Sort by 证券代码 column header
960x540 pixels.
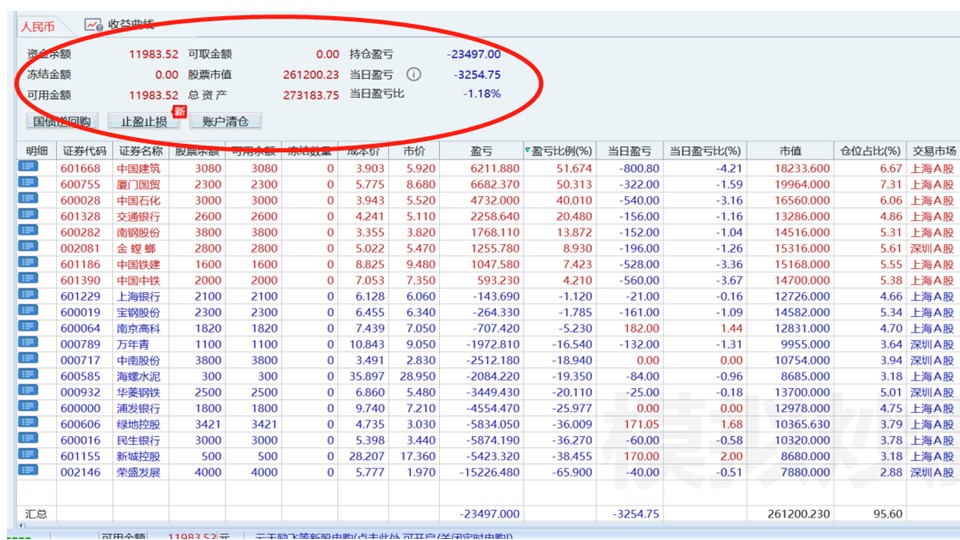tap(84, 151)
